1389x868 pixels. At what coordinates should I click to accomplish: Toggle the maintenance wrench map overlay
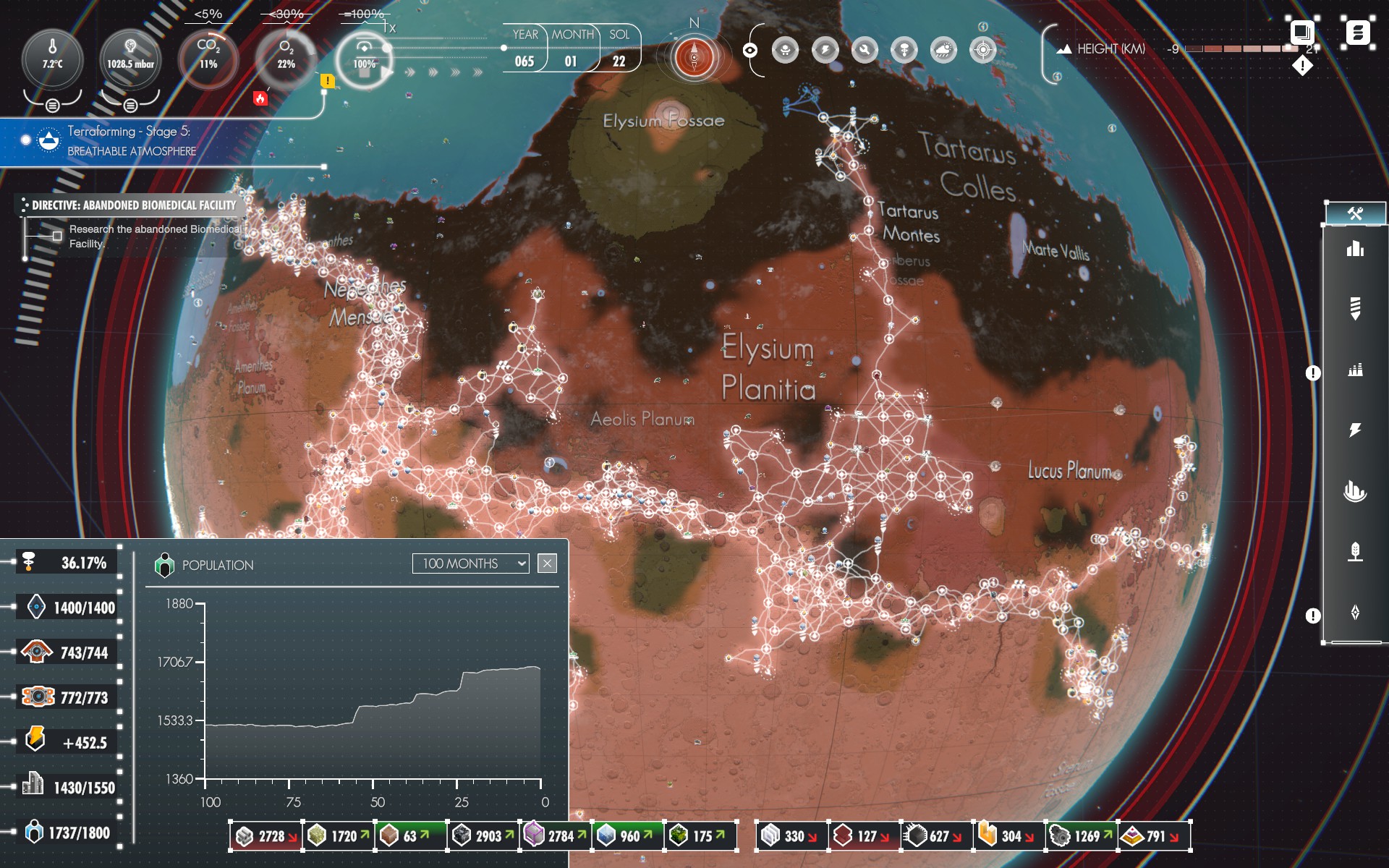(865, 50)
